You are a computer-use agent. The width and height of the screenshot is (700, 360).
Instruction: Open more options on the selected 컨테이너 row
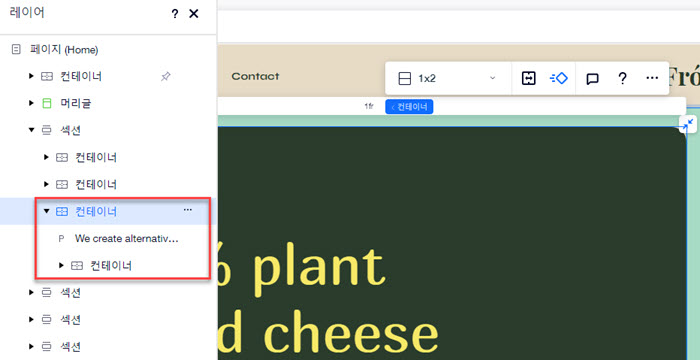click(x=188, y=209)
